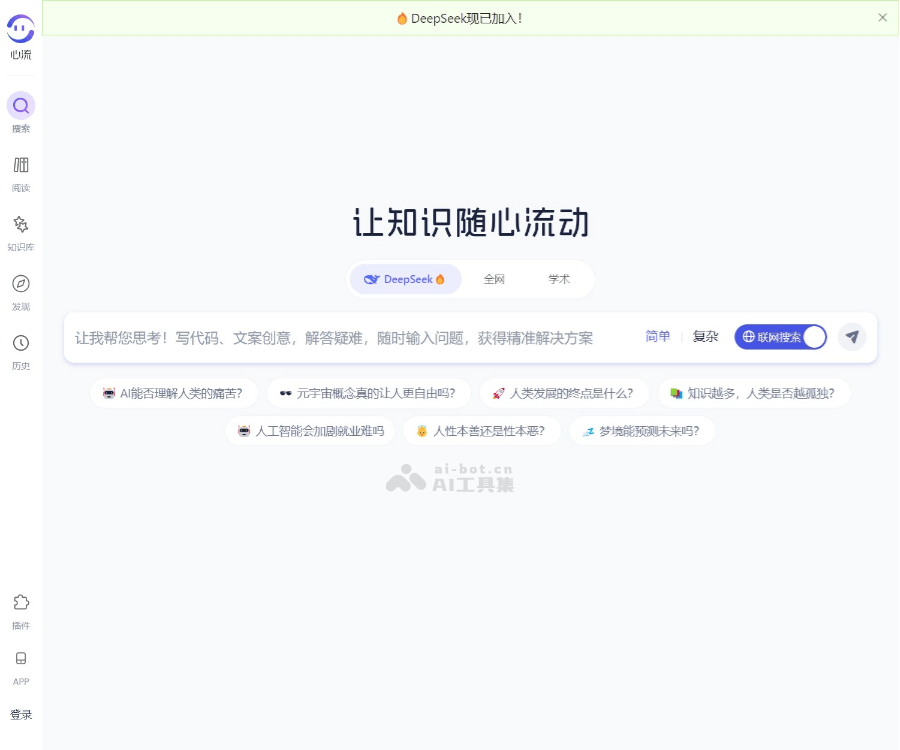
Task: Switch to 复杂 answer mode
Action: [x=705, y=337]
